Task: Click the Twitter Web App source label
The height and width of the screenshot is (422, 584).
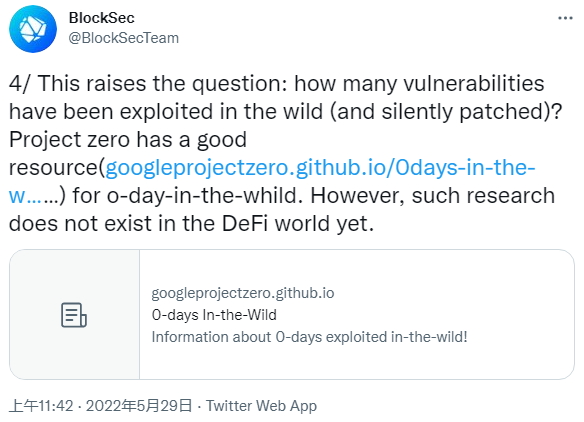Action: [261, 406]
